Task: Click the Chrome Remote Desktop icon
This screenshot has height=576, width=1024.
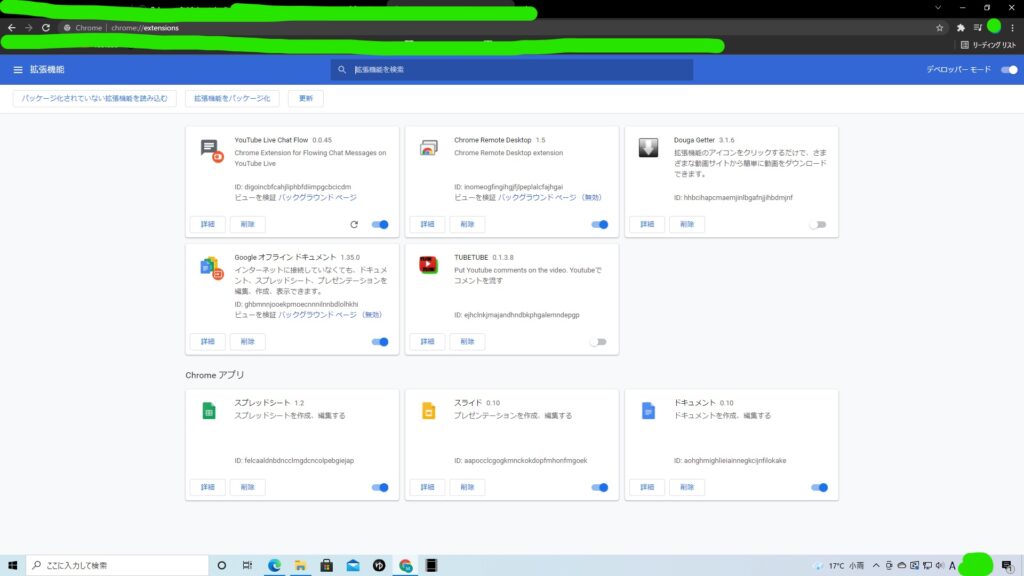Action: (429, 148)
